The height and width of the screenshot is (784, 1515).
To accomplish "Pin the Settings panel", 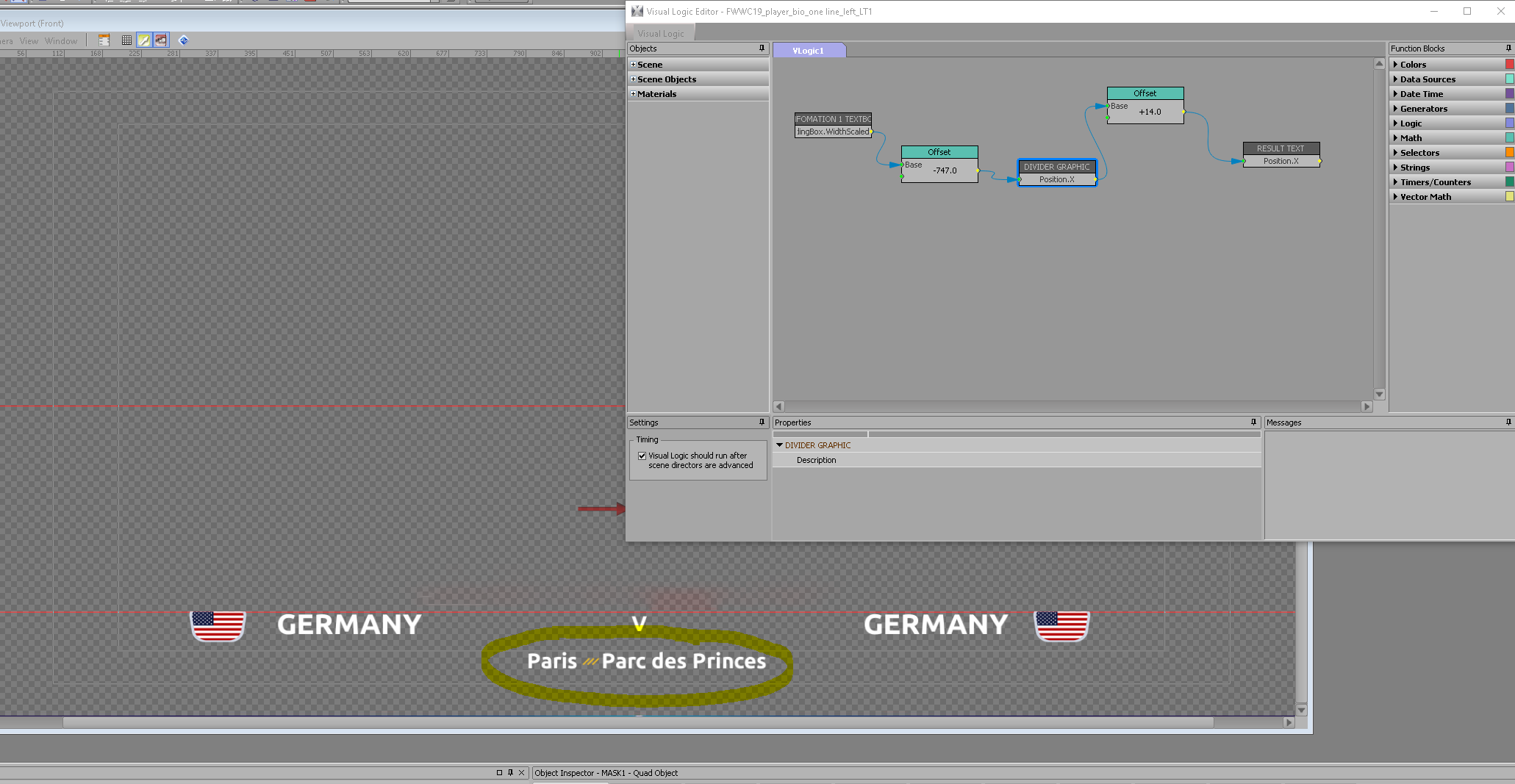I will coord(762,422).
